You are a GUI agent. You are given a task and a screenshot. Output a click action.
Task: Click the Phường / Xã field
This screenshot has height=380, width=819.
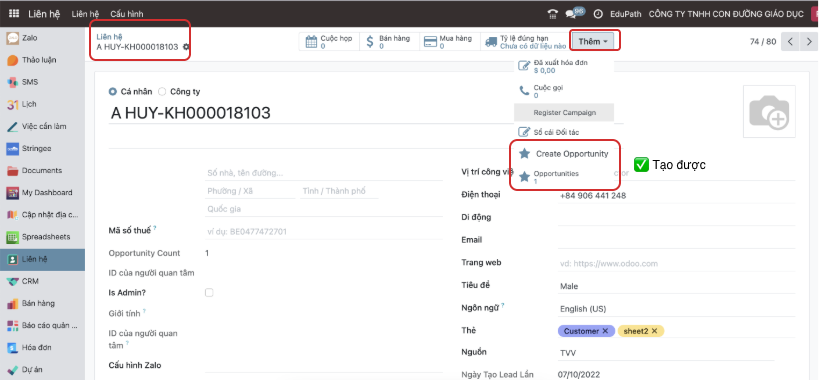[x=250, y=191]
